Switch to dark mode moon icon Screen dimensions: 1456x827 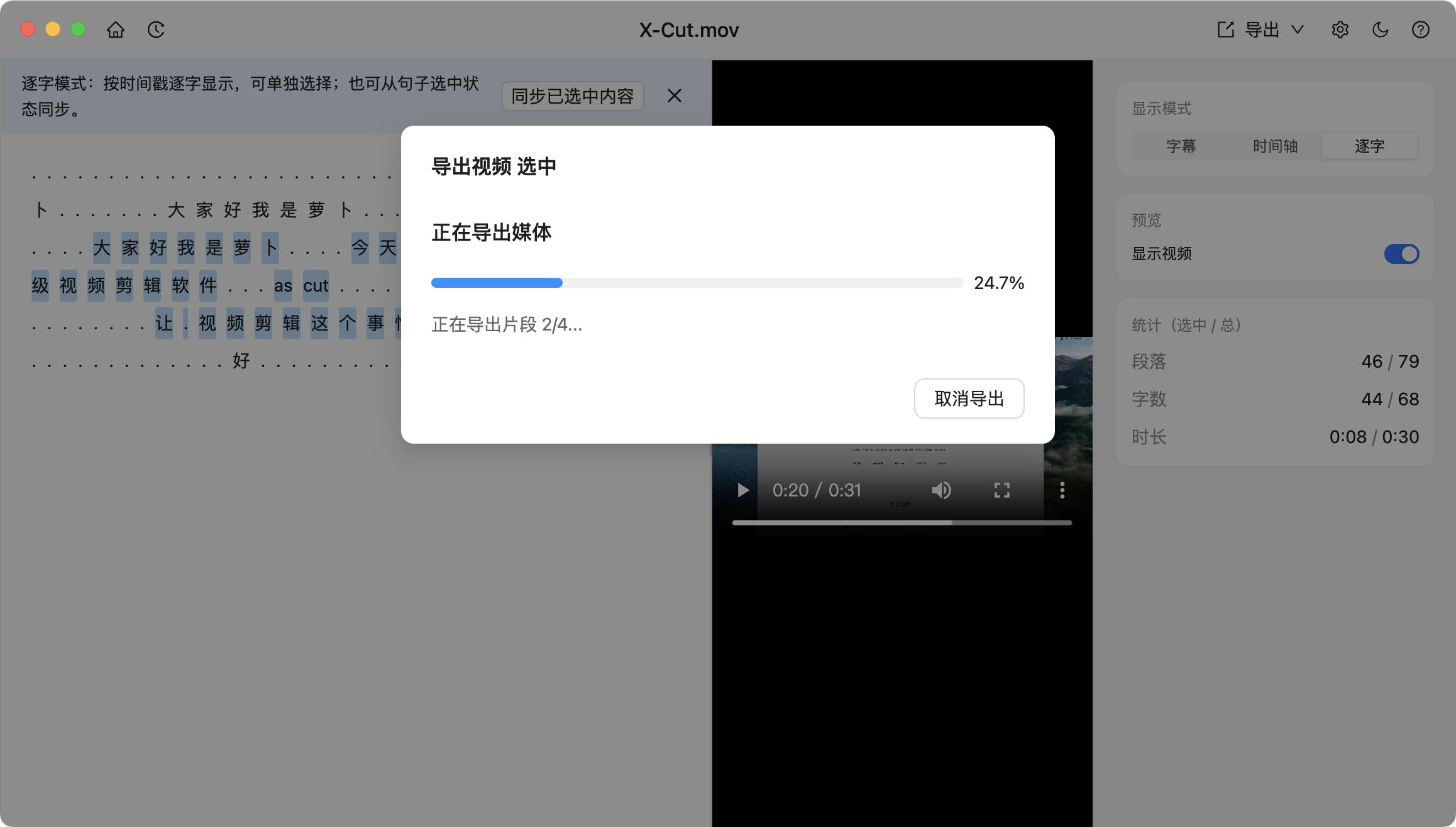(x=1380, y=30)
